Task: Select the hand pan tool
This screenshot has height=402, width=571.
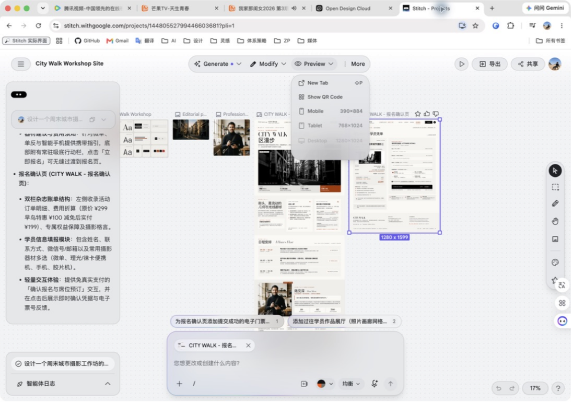Action: 555,221
